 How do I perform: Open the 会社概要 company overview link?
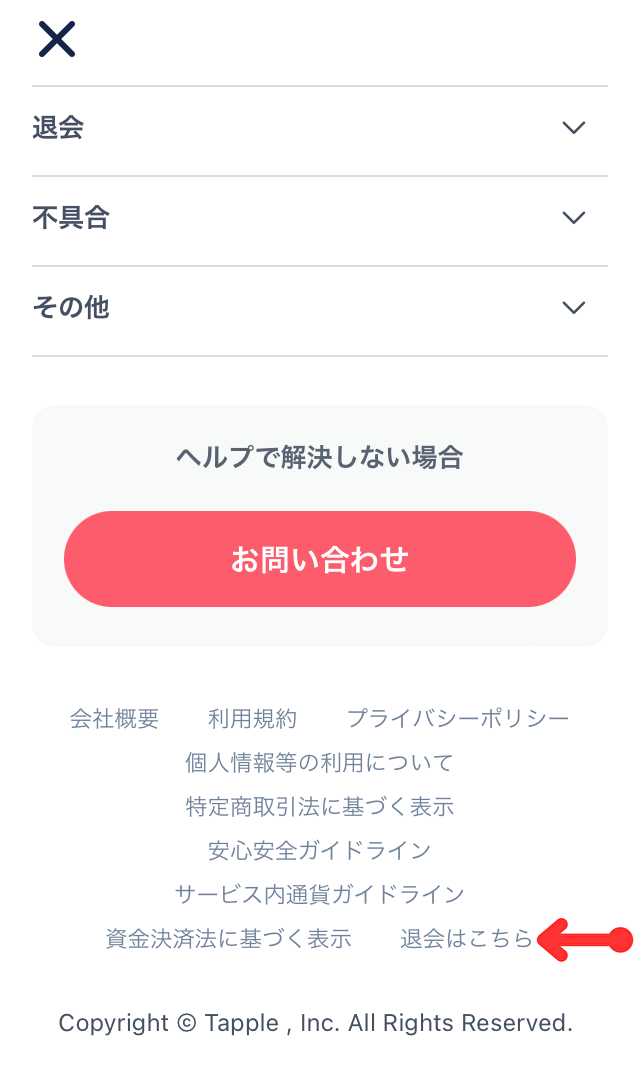point(115,718)
